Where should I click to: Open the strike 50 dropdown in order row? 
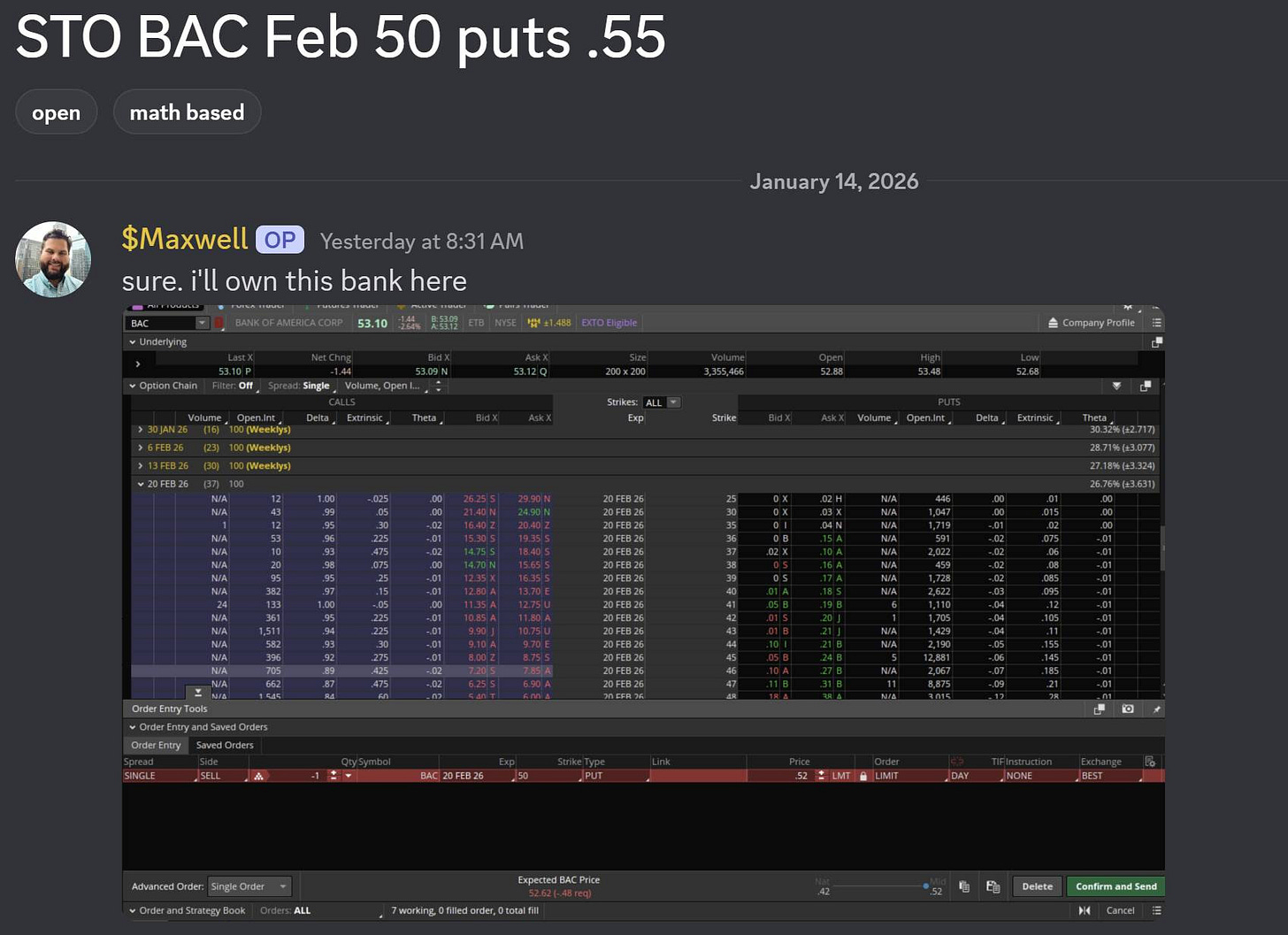point(548,776)
